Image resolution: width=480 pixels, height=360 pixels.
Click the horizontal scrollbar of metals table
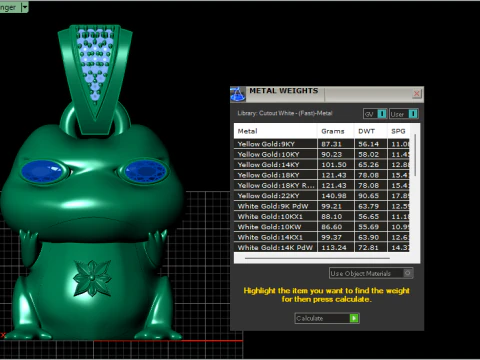[x=317, y=258]
